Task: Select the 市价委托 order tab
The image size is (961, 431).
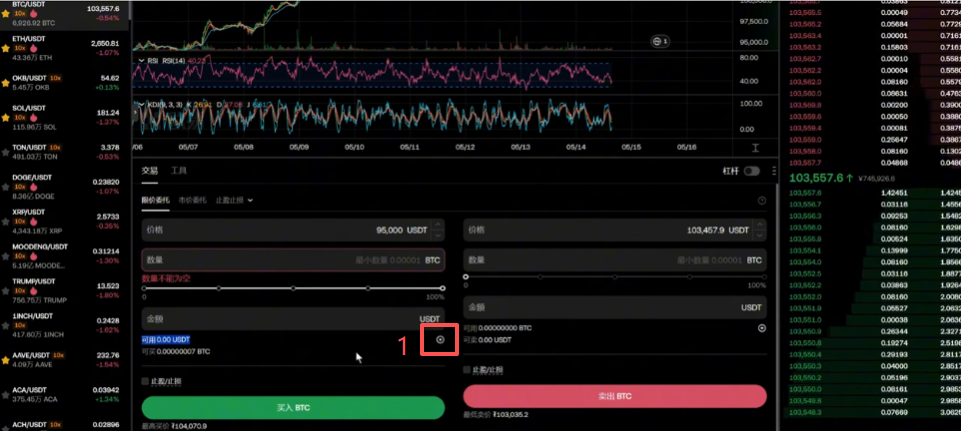Action: click(x=192, y=200)
